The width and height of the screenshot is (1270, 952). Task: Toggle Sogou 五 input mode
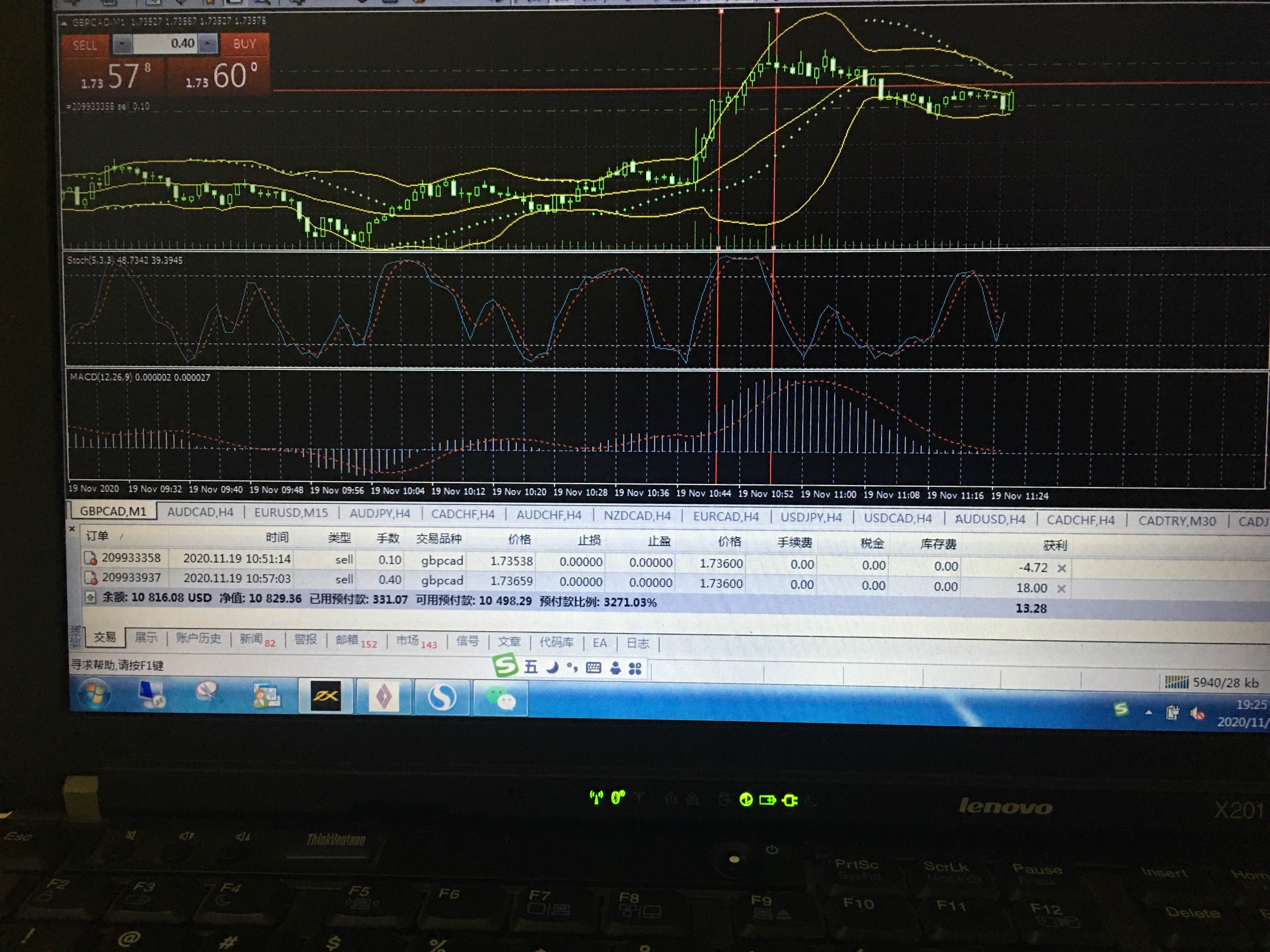tap(531, 667)
